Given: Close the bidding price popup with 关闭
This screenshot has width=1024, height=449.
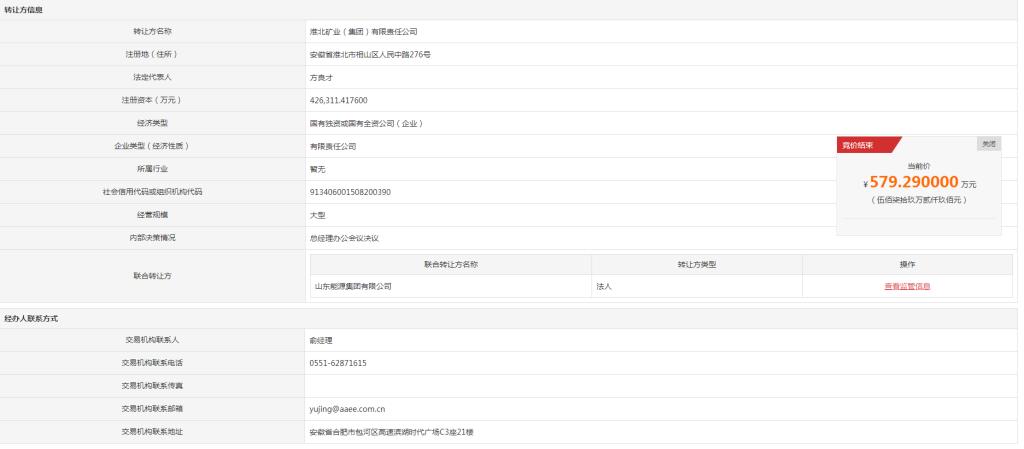Looking at the screenshot, I should 988,144.
